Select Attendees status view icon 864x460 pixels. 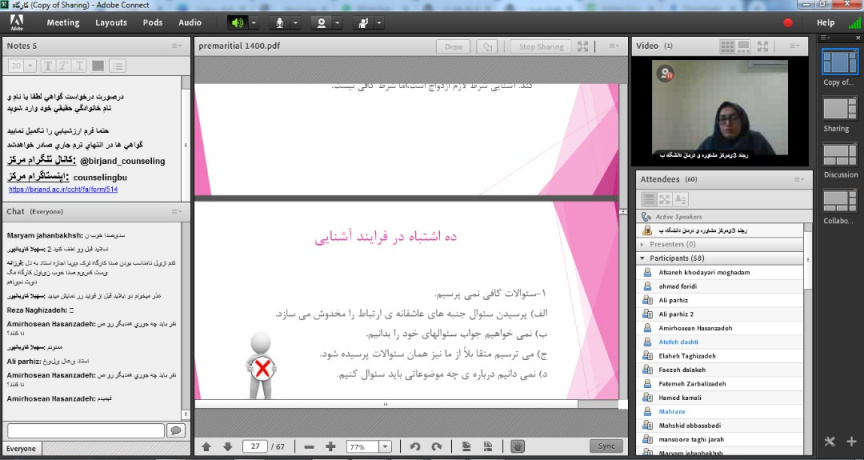681,199
